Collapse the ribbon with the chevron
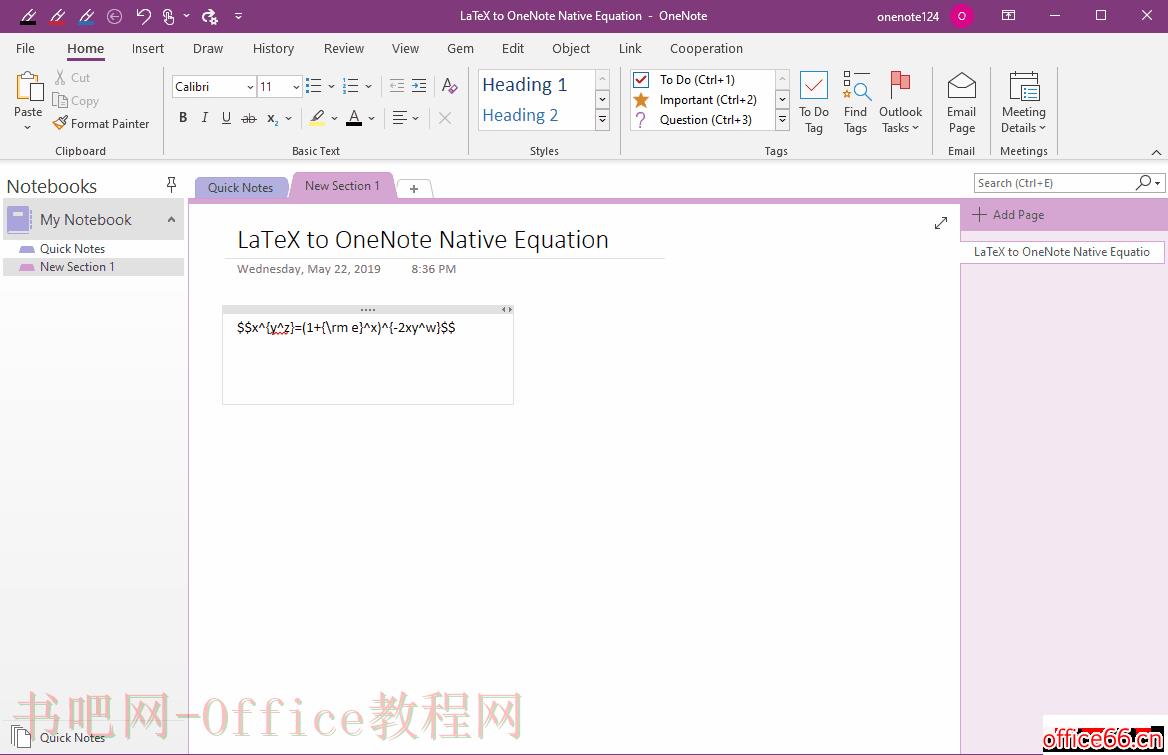The image size is (1168, 755). tap(1156, 152)
